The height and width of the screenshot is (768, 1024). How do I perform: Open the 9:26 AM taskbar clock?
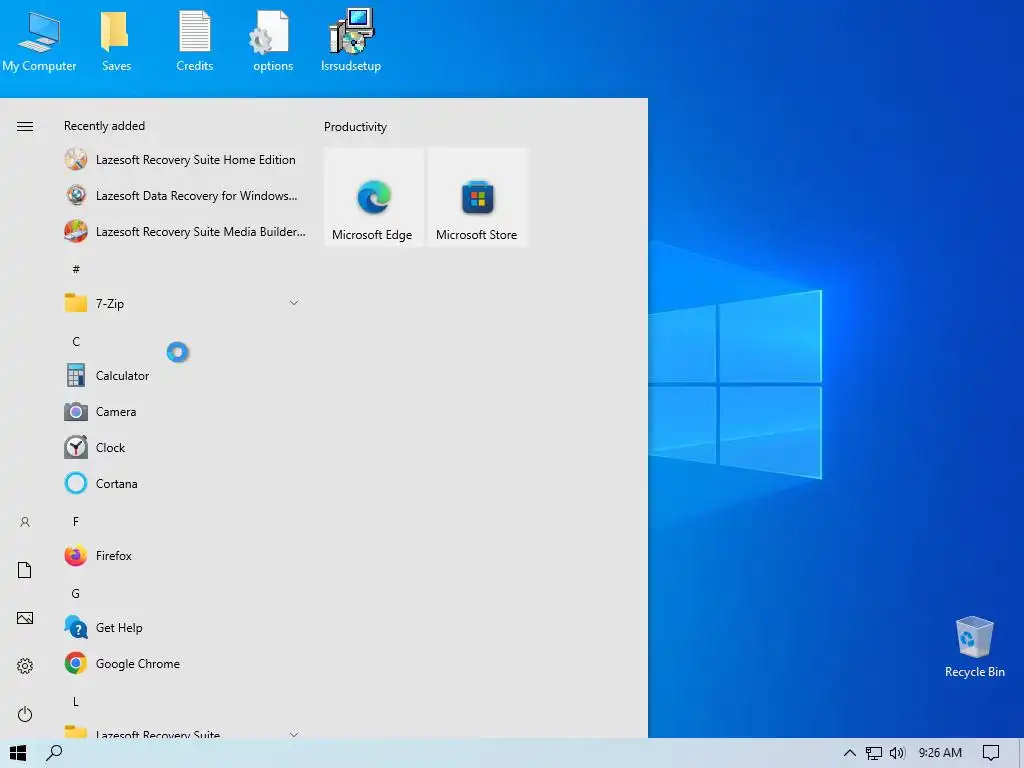coord(940,753)
